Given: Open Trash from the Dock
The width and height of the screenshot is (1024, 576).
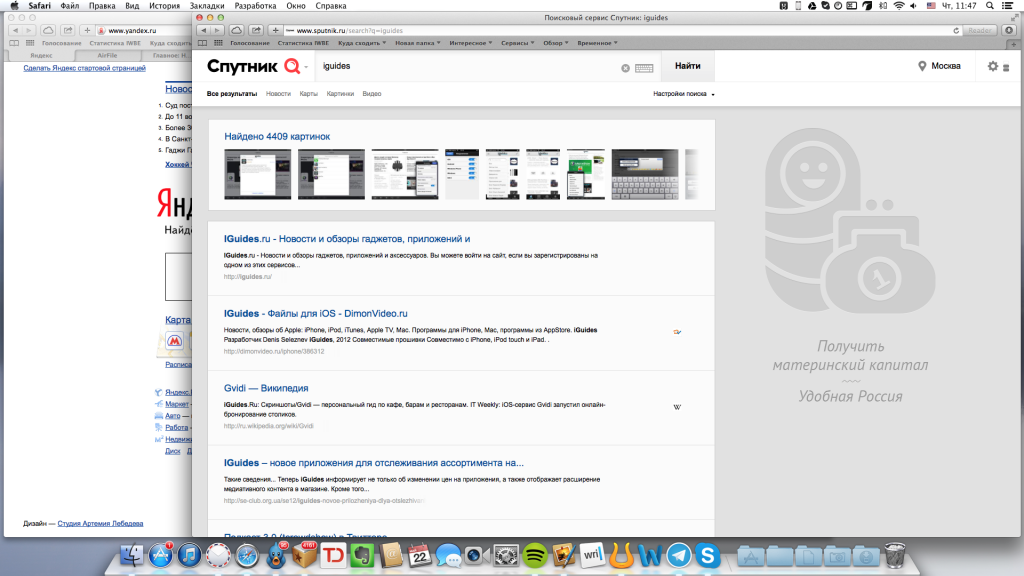Looking at the screenshot, I should (x=895, y=555).
